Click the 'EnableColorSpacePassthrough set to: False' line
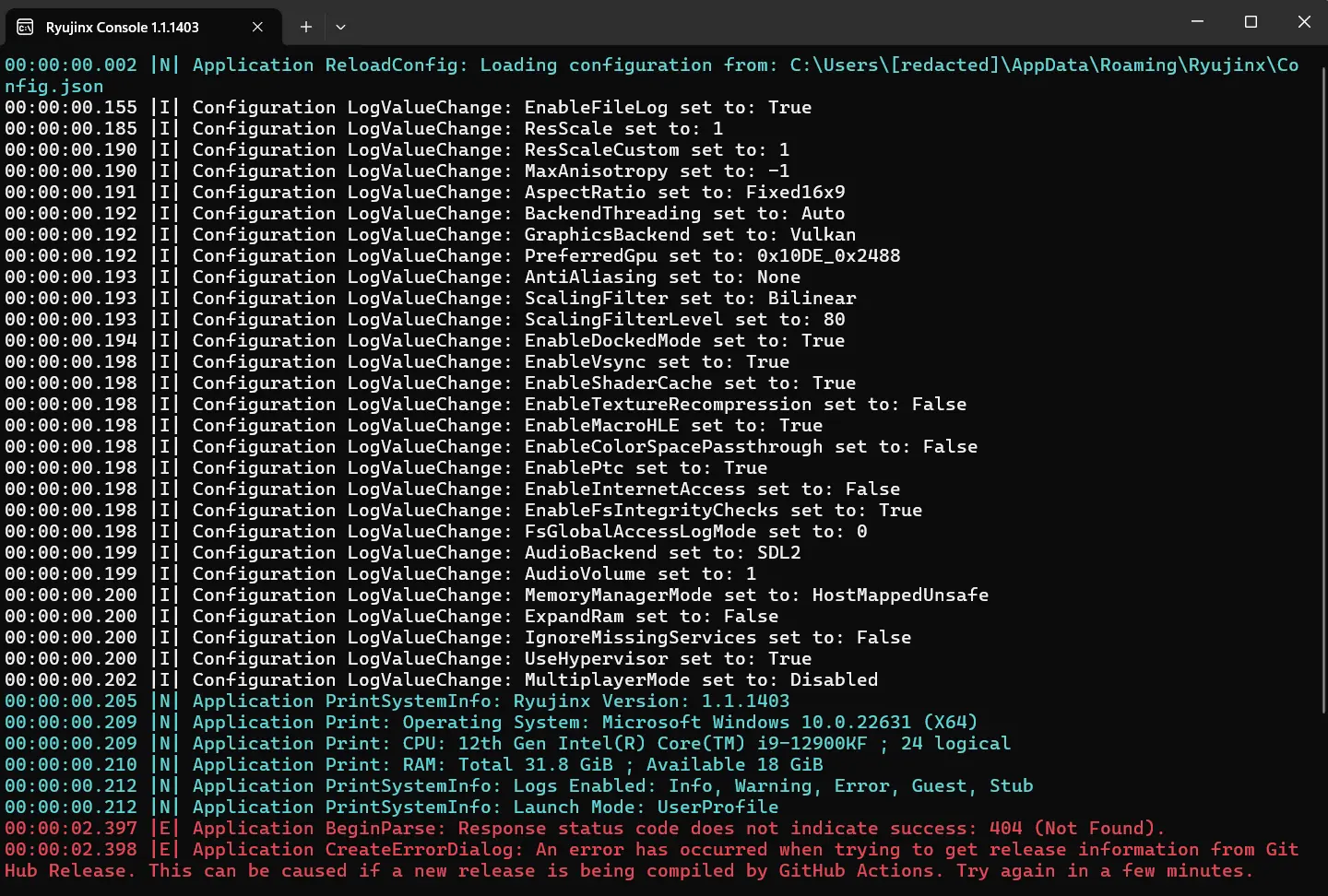 [492, 446]
